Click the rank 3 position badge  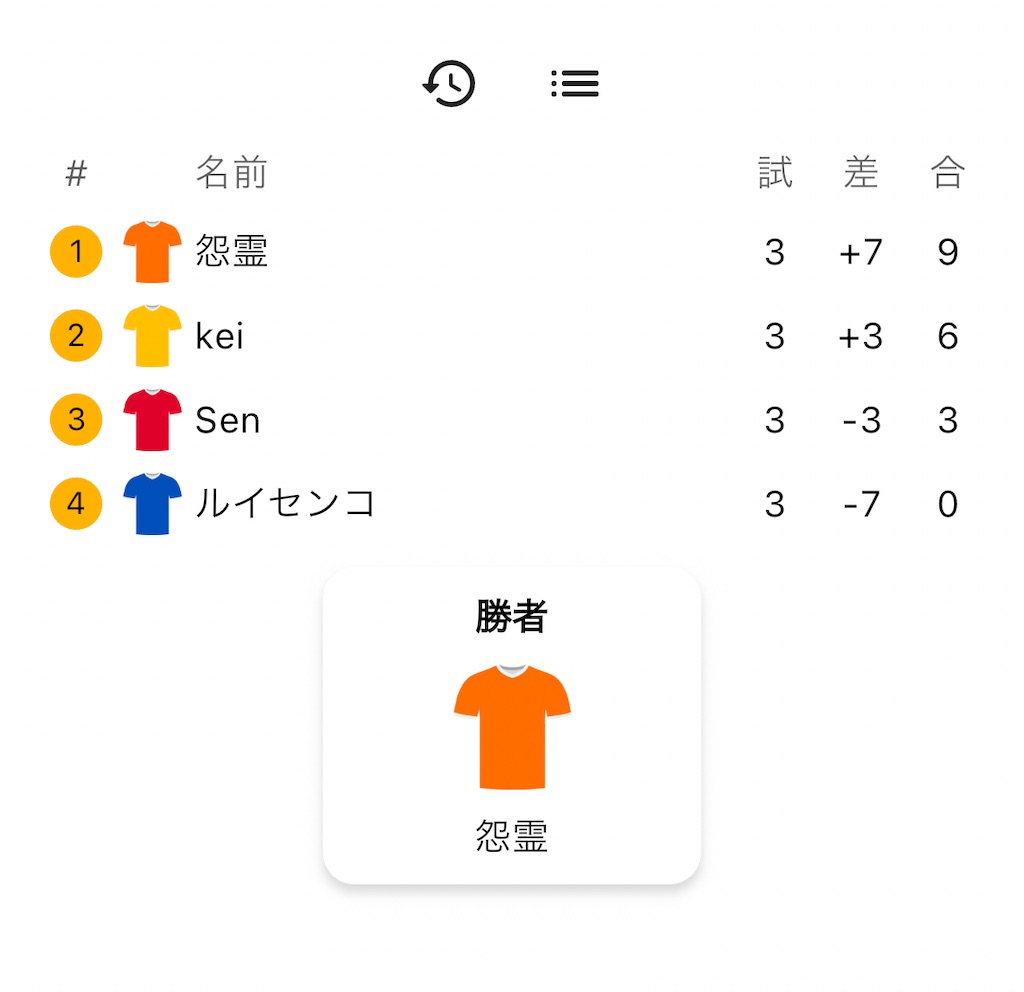pyautogui.click(x=76, y=420)
